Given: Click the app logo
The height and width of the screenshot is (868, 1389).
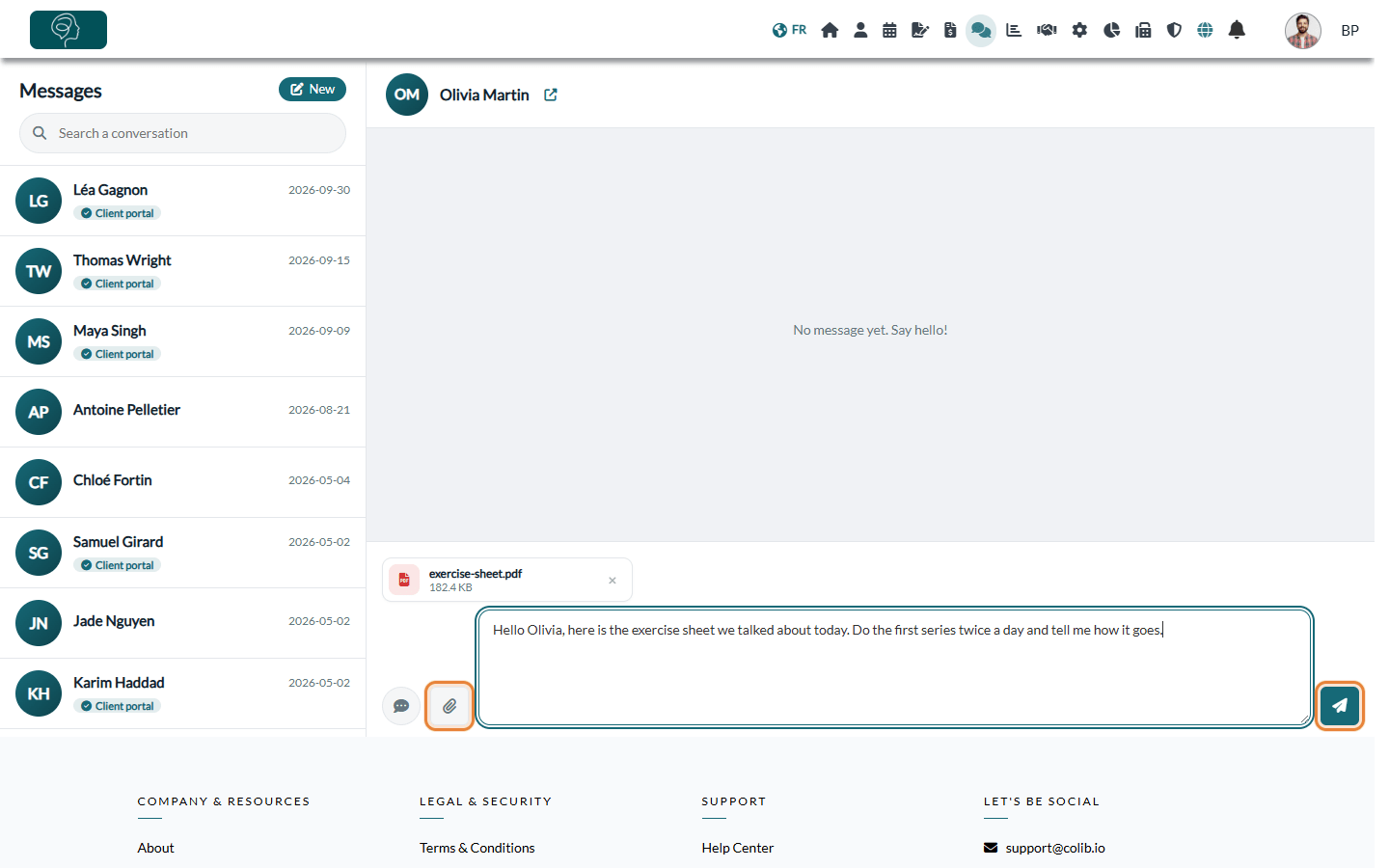Looking at the screenshot, I should click(68, 30).
